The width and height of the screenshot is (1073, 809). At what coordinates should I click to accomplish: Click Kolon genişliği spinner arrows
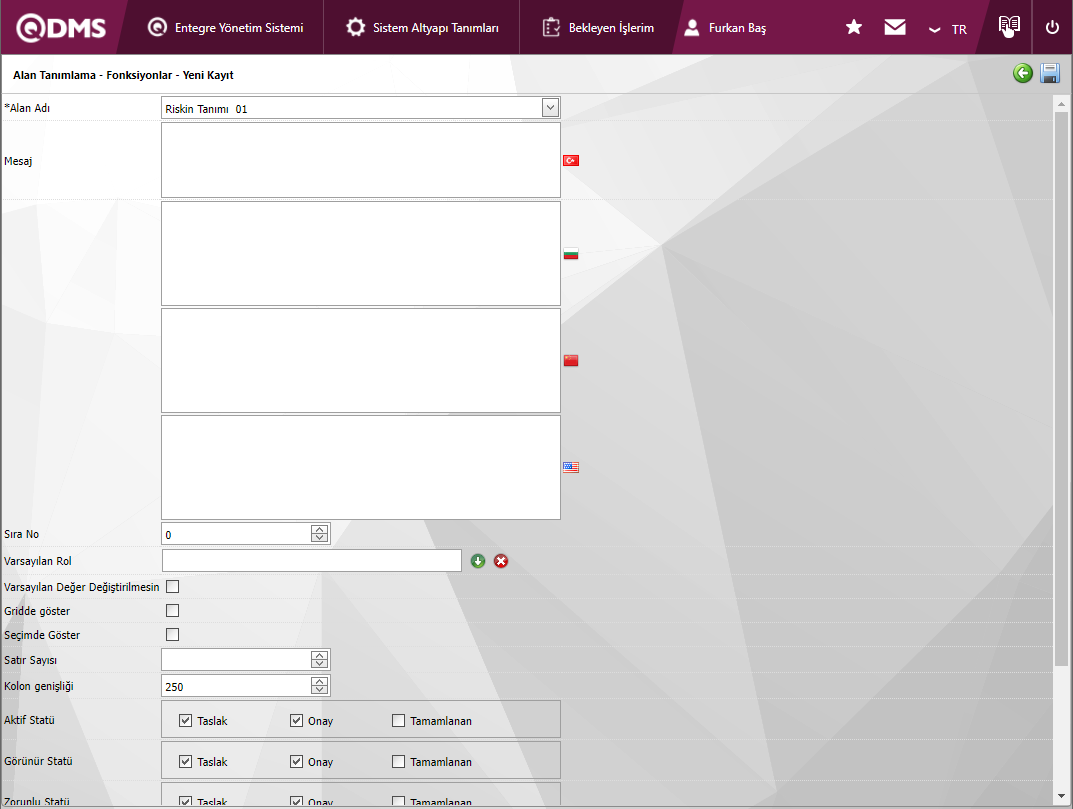point(320,686)
